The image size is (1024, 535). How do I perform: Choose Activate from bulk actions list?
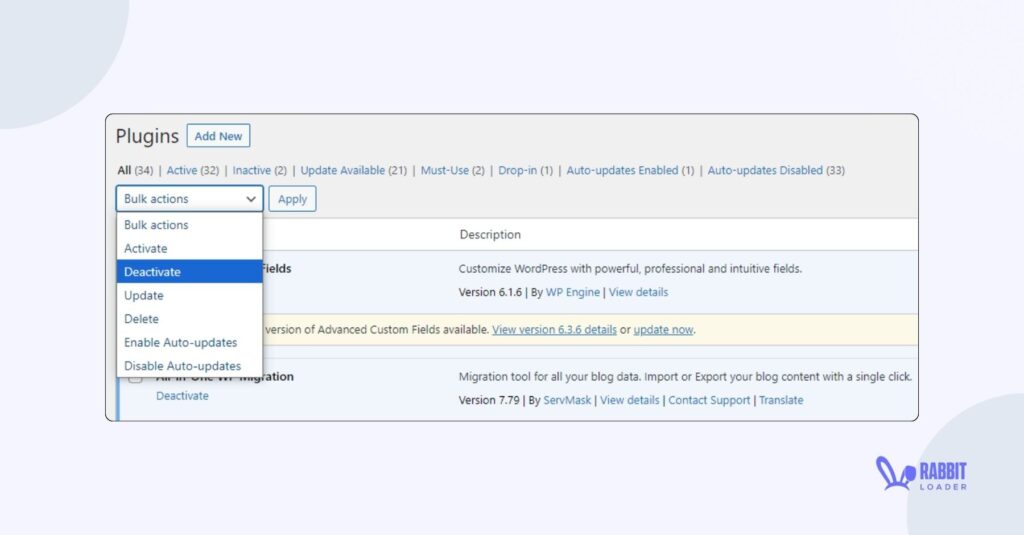pos(189,248)
